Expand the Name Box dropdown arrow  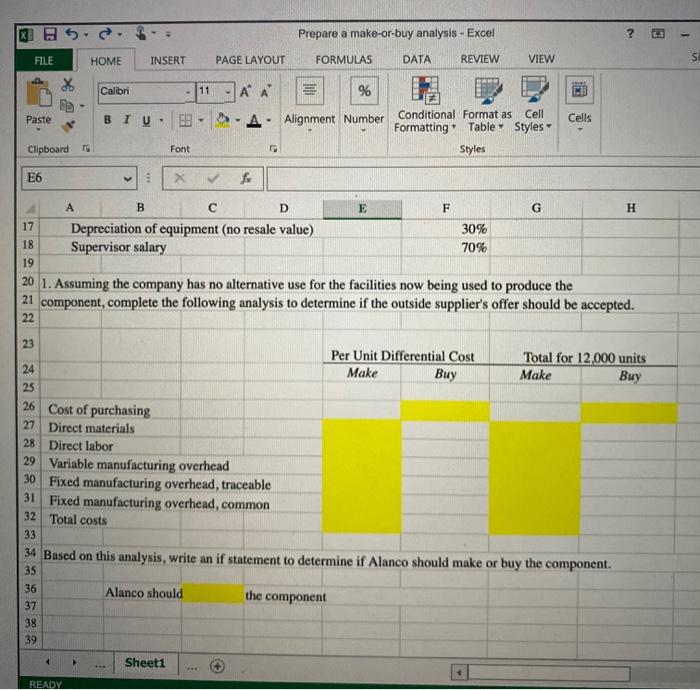point(128,179)
